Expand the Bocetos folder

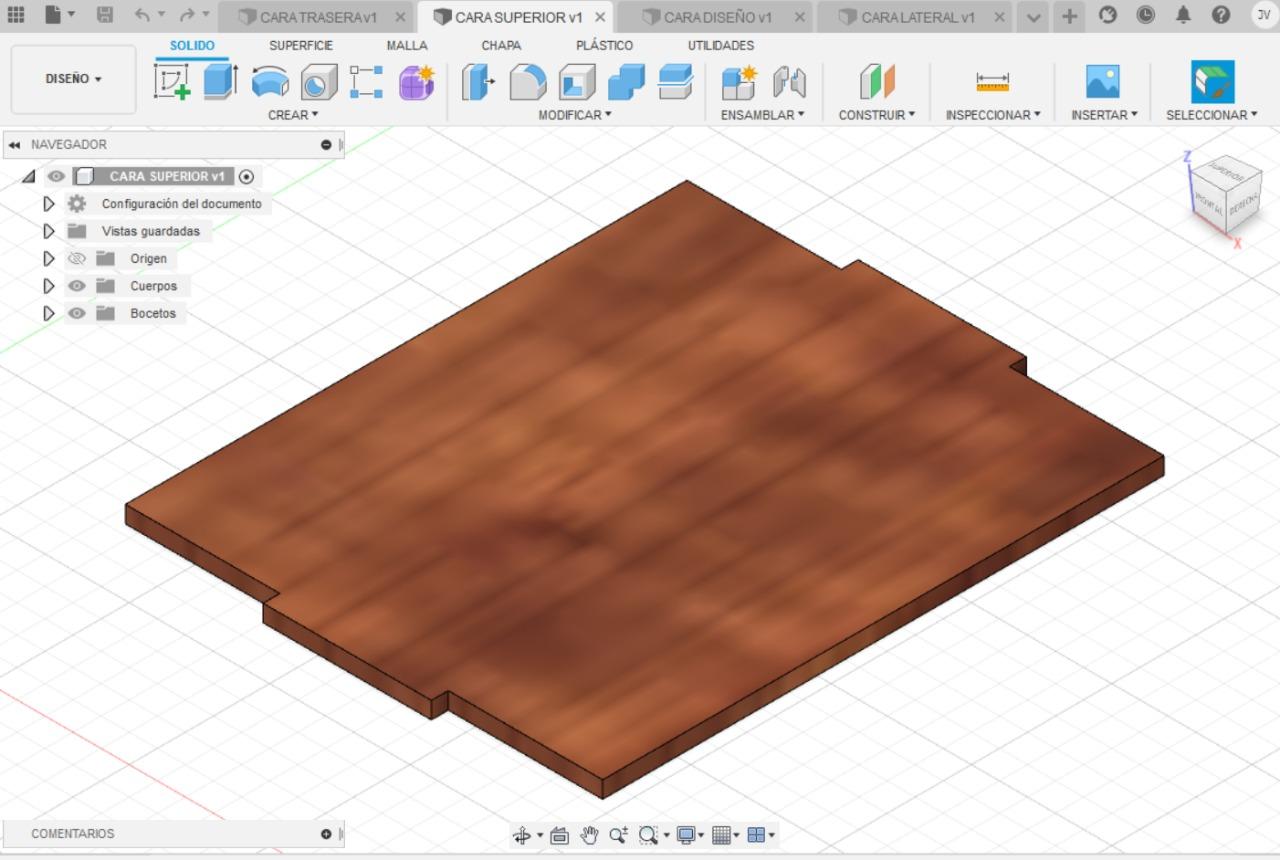click(48, 313)
